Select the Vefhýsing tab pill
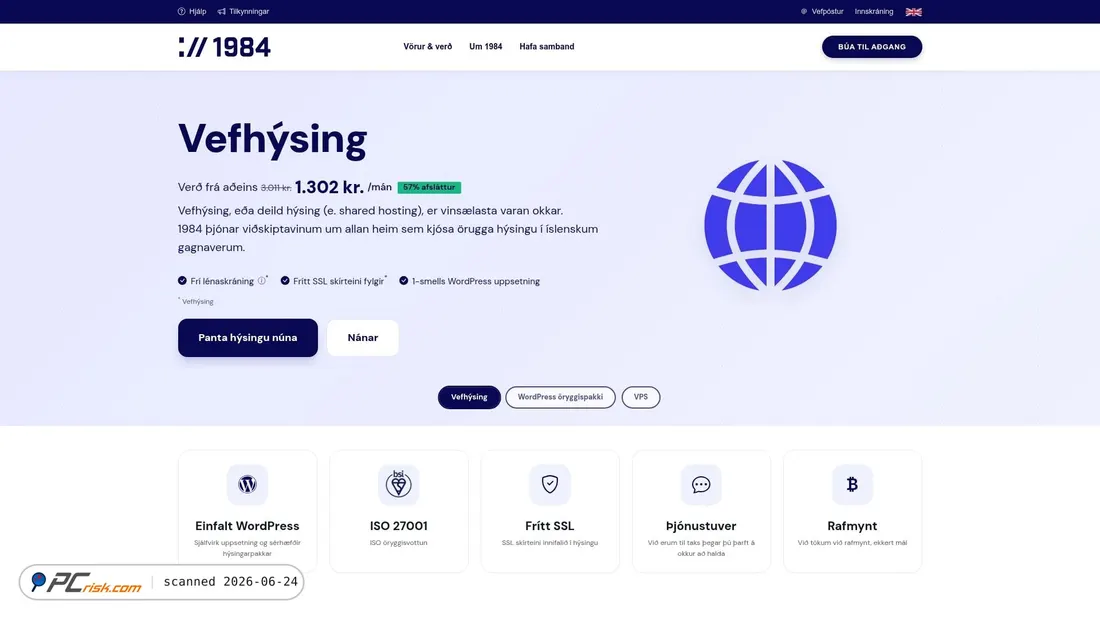Image resolution: width=1100 pixels, height=619 pixels. 469,397
